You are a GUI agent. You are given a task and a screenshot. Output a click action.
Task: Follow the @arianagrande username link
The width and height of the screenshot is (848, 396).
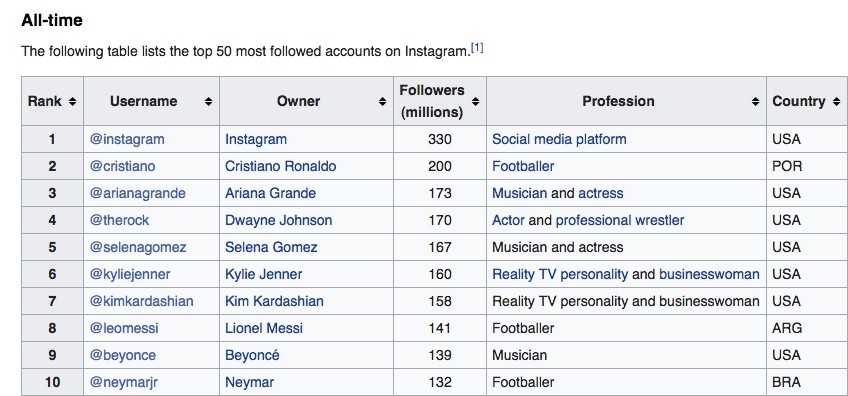click(x=137, y=194)
